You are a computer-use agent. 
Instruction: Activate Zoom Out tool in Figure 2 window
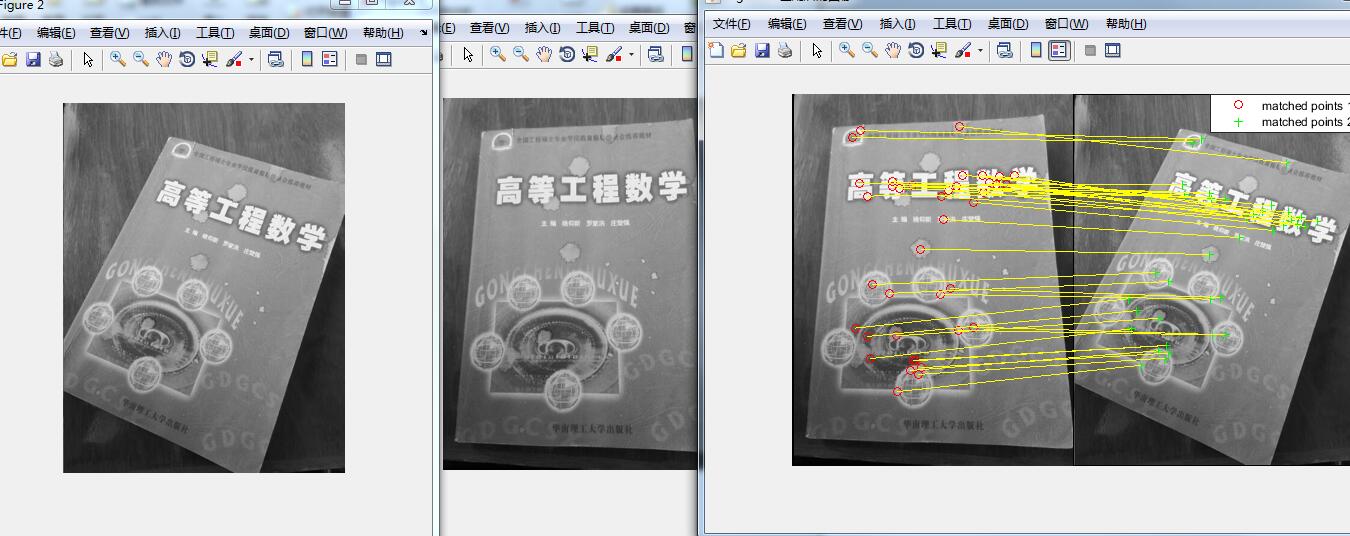(141, 60)
